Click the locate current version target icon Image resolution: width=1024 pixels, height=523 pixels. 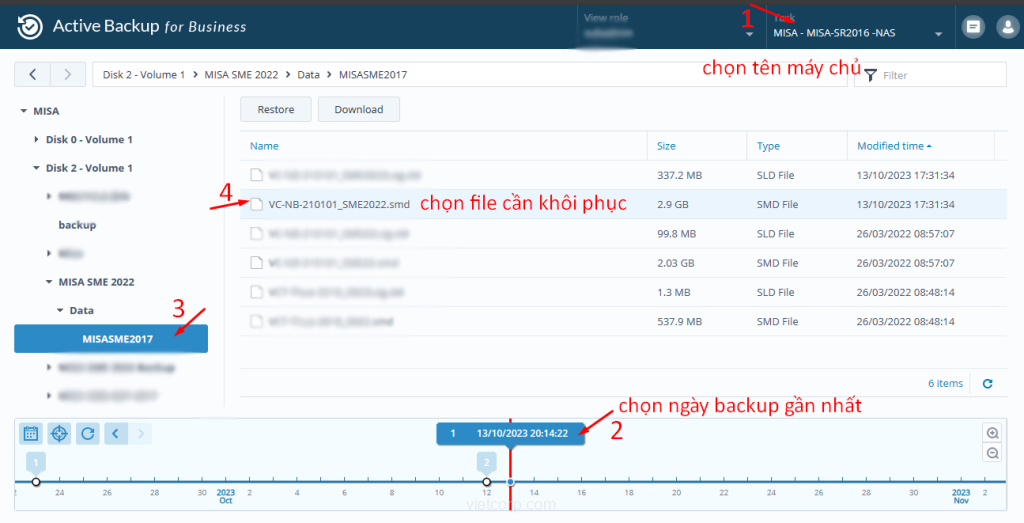(59, 433)
